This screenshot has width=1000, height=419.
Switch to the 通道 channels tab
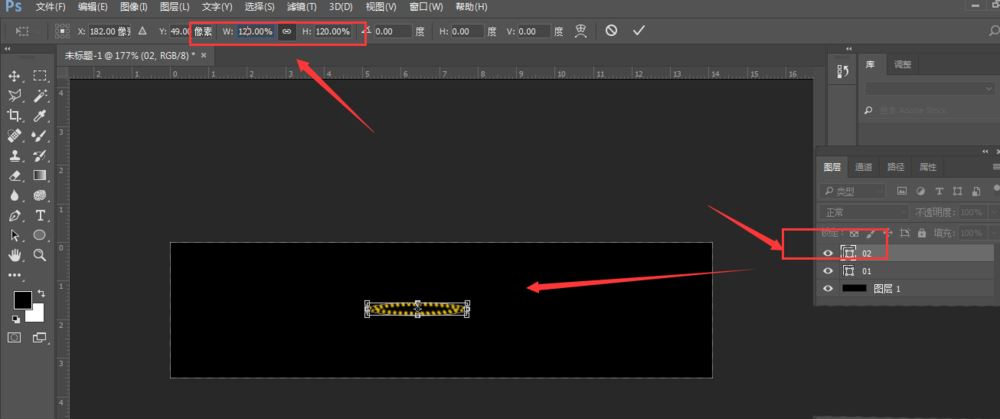coord(864,167)
